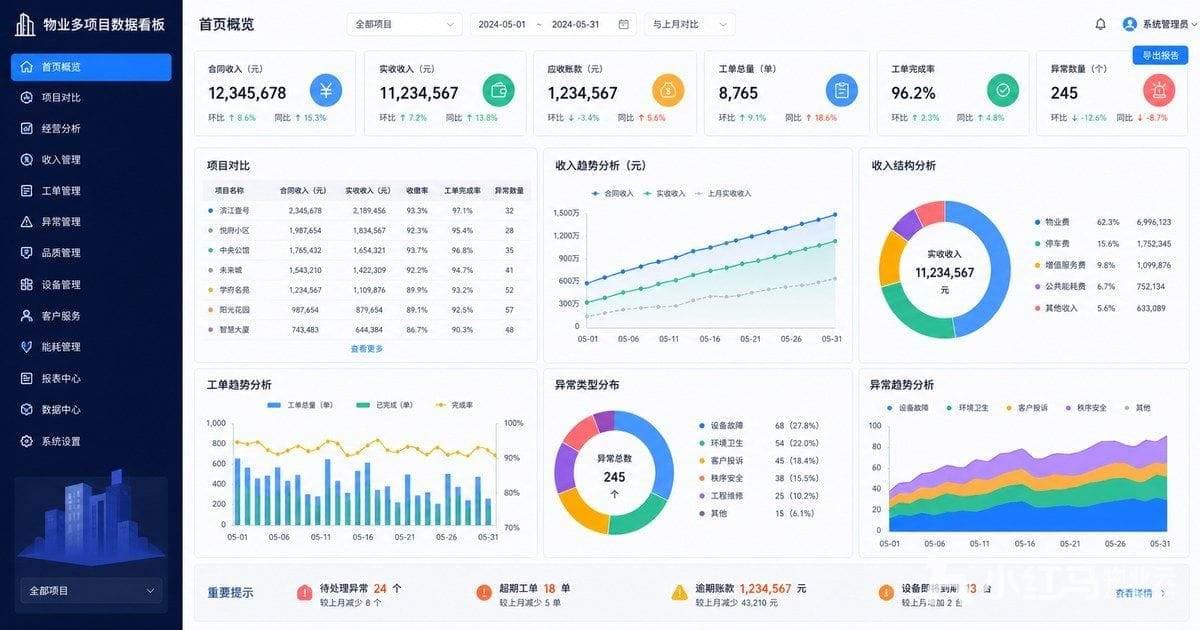This screenshot has width=1200, height=630.
Task: Click the 2024-05-01 start date field
Action: pos(502,24)
